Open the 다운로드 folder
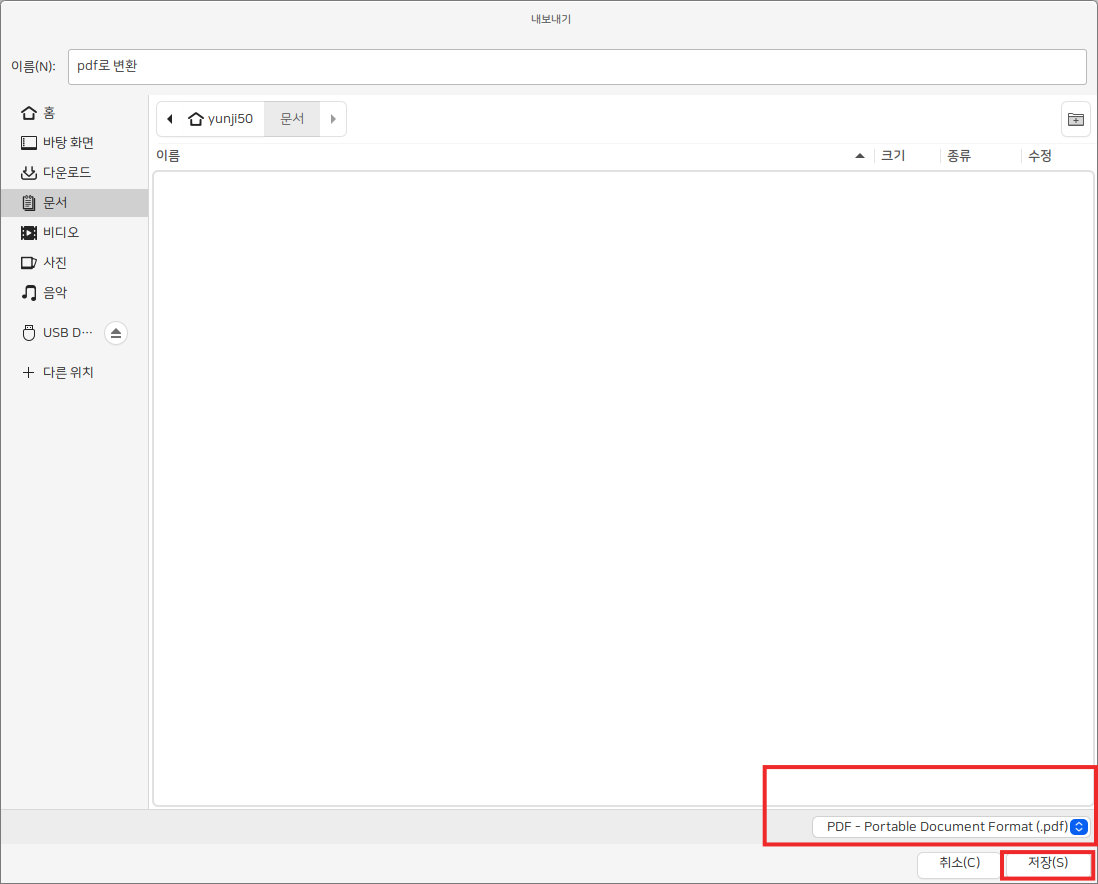1098x884 pixels. 66,173
